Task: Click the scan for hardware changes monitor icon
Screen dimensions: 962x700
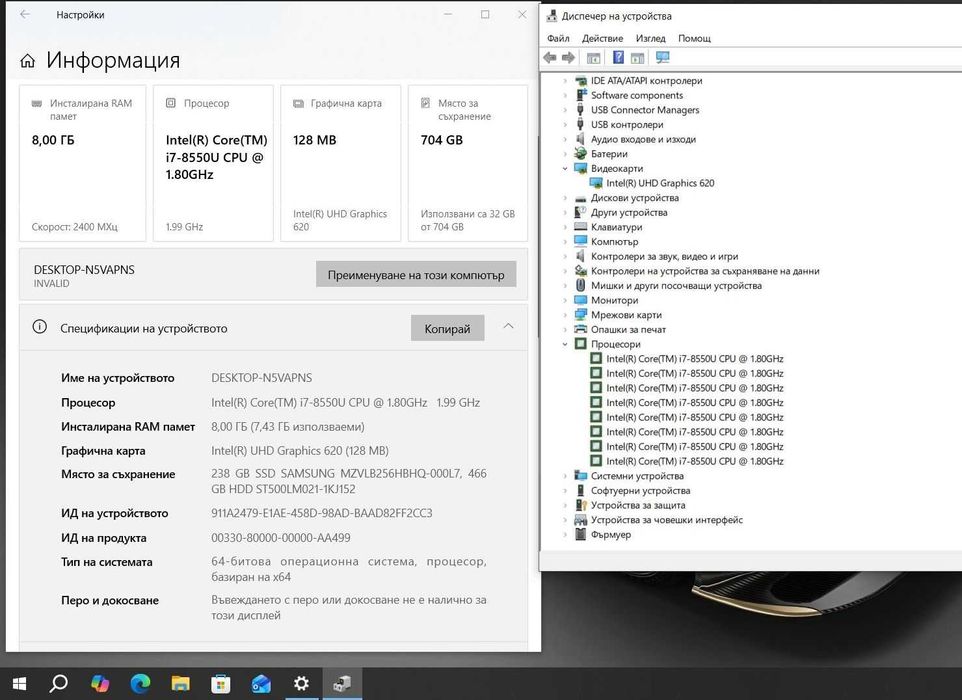Action: 663,58
